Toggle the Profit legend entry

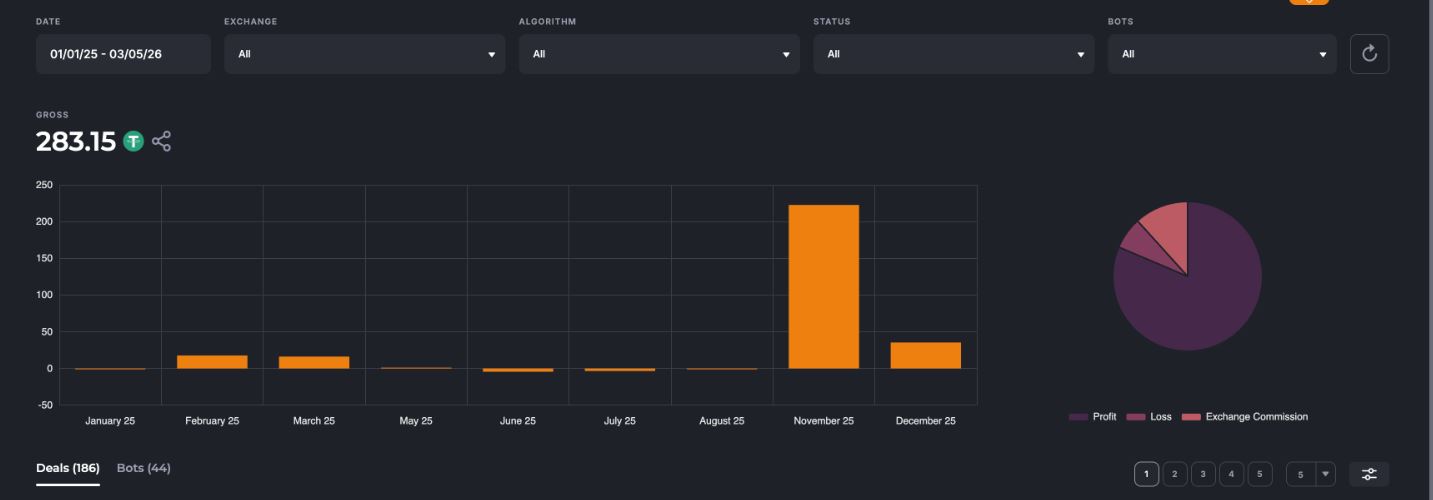[1093, 417]
